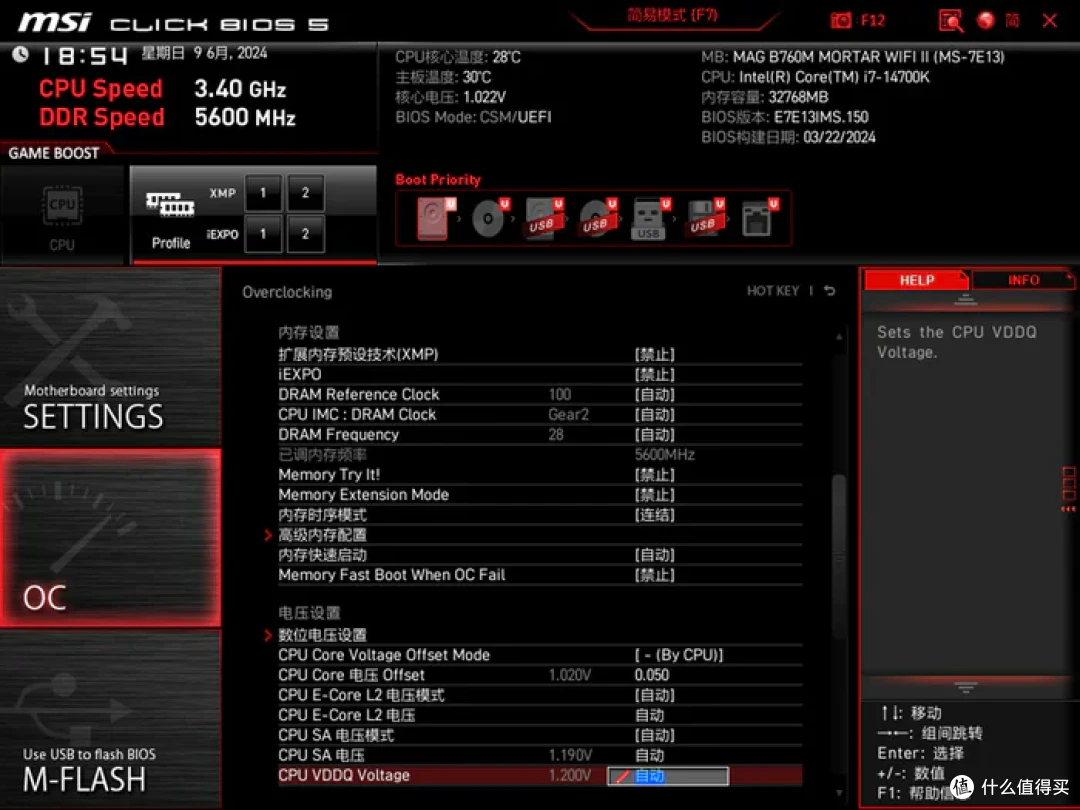Open the M-FLASH BIOS flash section
Image resolution: width=1080 pixels, height=810 pixels.
pos(110,719)
